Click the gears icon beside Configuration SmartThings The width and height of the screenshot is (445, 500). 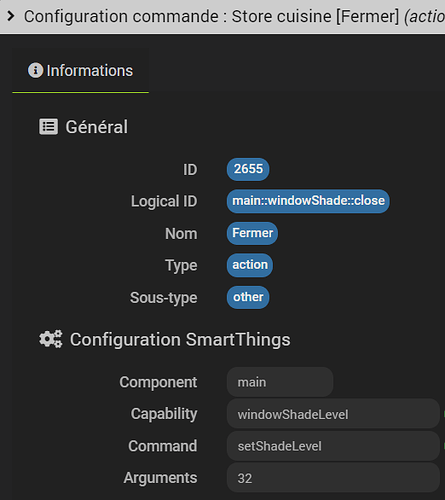click(51, 339)
